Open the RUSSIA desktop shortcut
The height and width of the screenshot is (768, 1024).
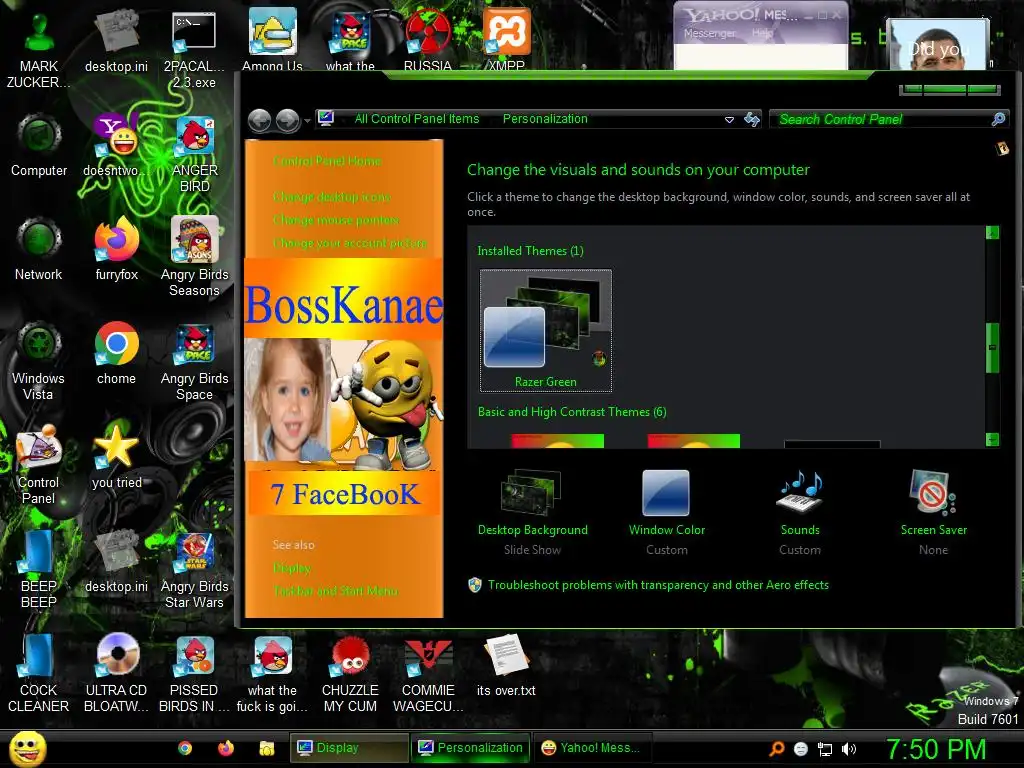[x=428, y=39]
